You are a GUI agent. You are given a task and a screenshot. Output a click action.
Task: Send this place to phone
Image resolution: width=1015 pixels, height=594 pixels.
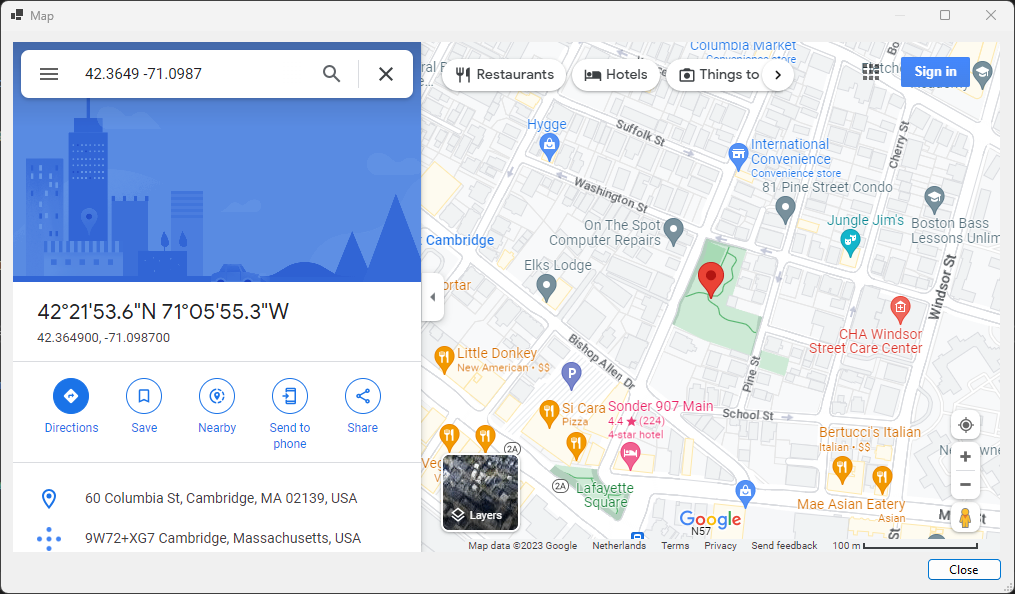[x=289, y=396]
